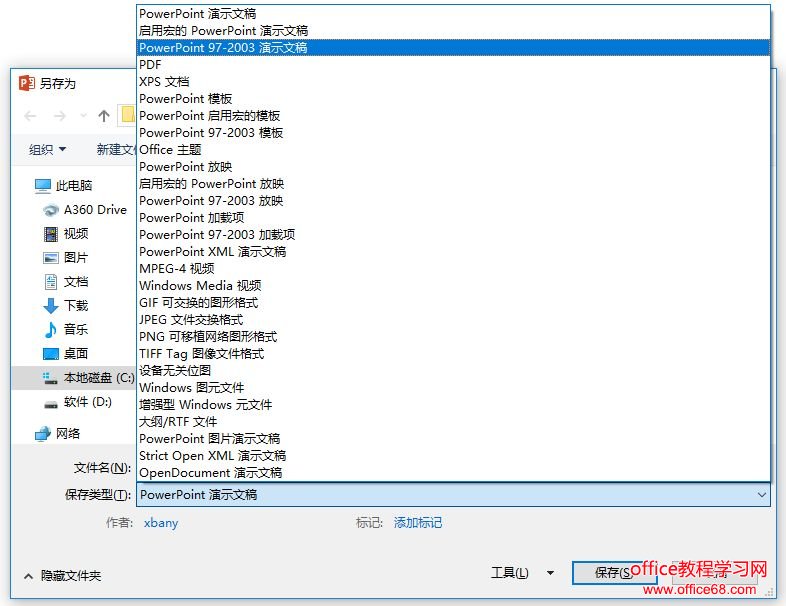Click the 图片 pictures icon
Image resolution: width=786 pixels, height=606 pixels.
(51, 258)
